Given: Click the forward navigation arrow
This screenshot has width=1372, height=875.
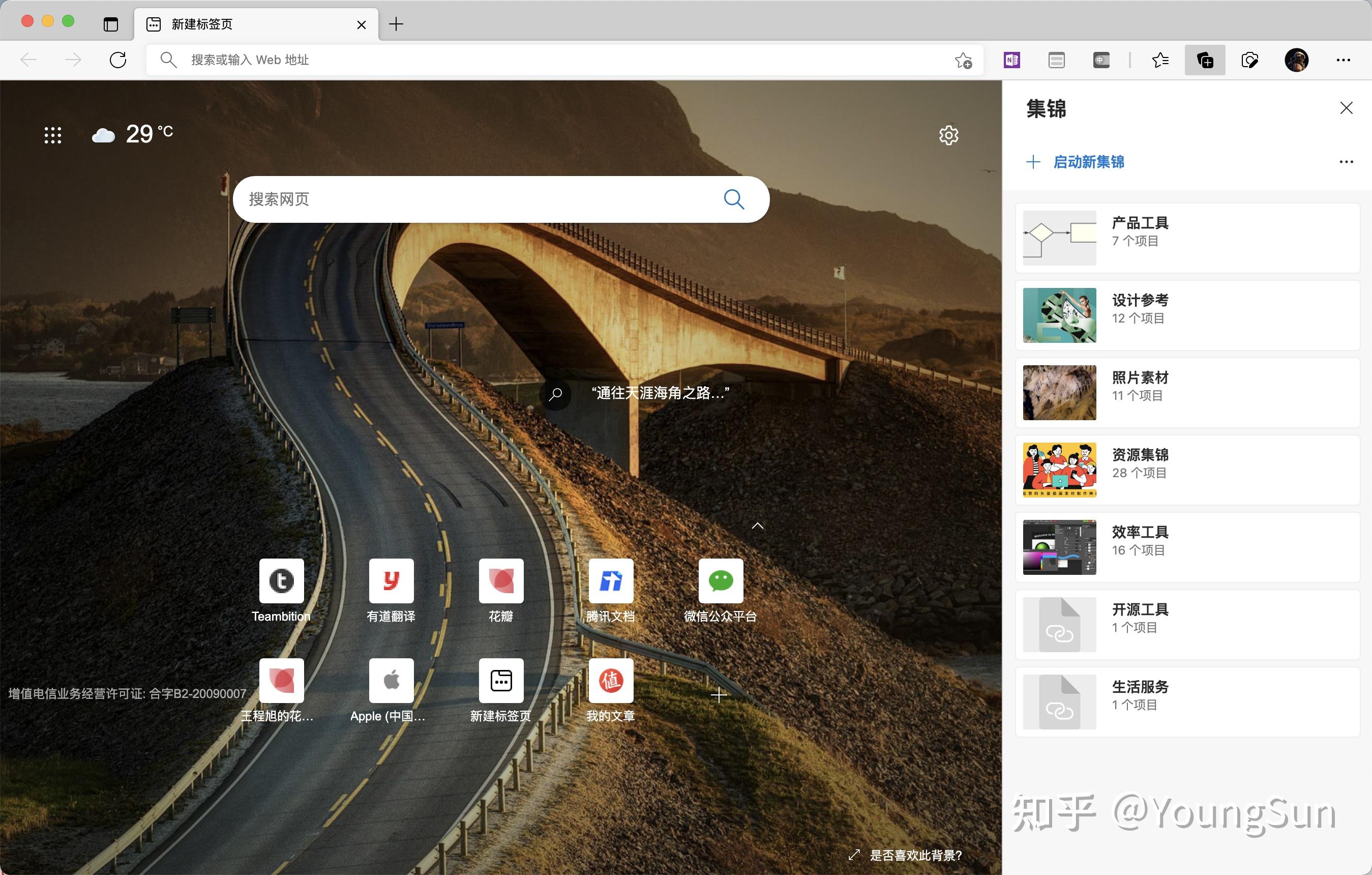Looking at the screenshot, I should click(73, 60).
